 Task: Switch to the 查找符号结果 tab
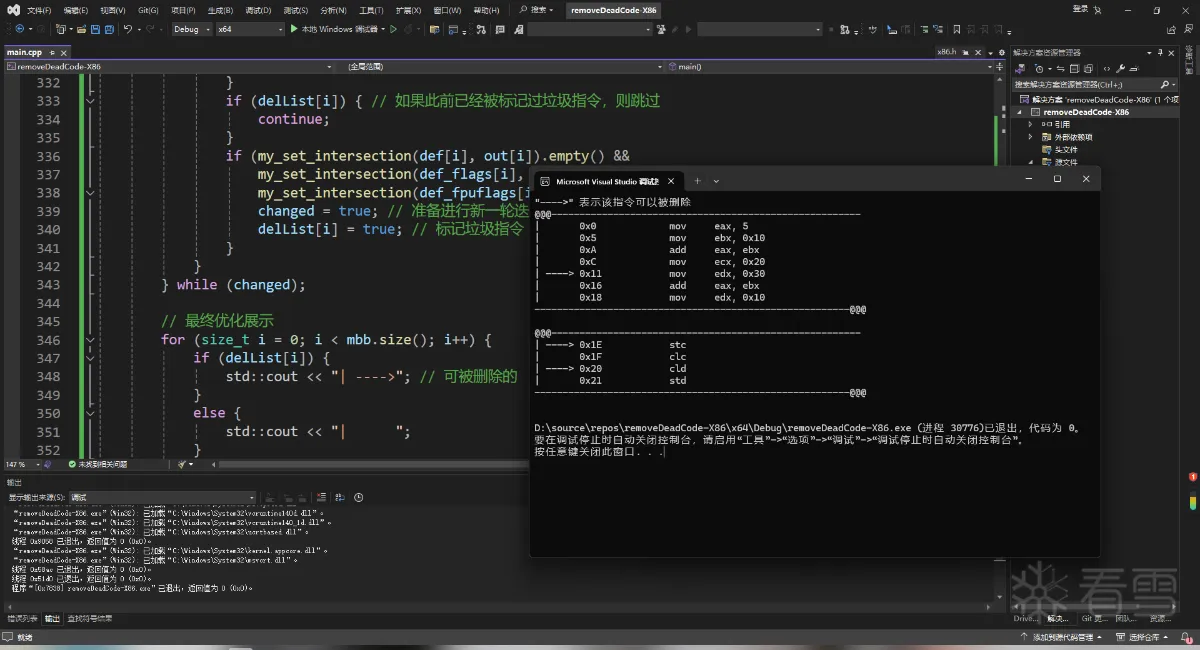pyautogui.click(x=90, y=619)
